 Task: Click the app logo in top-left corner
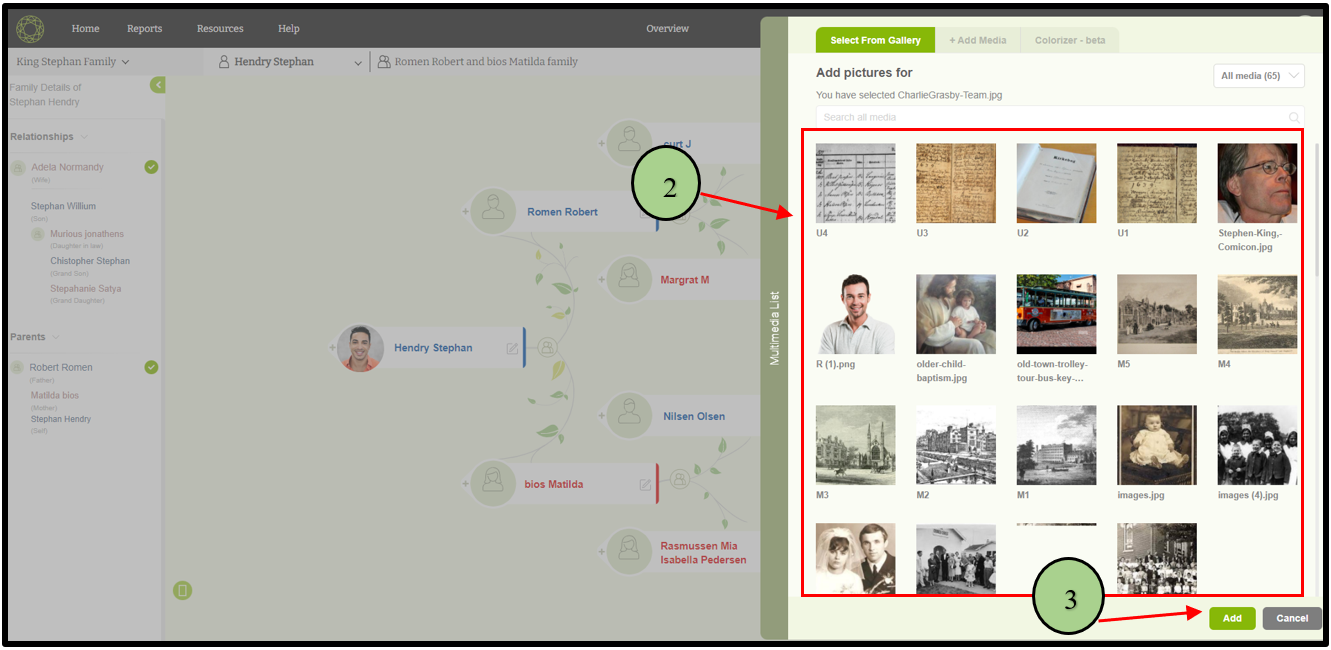pyautogui.click(x=31, y=28)
